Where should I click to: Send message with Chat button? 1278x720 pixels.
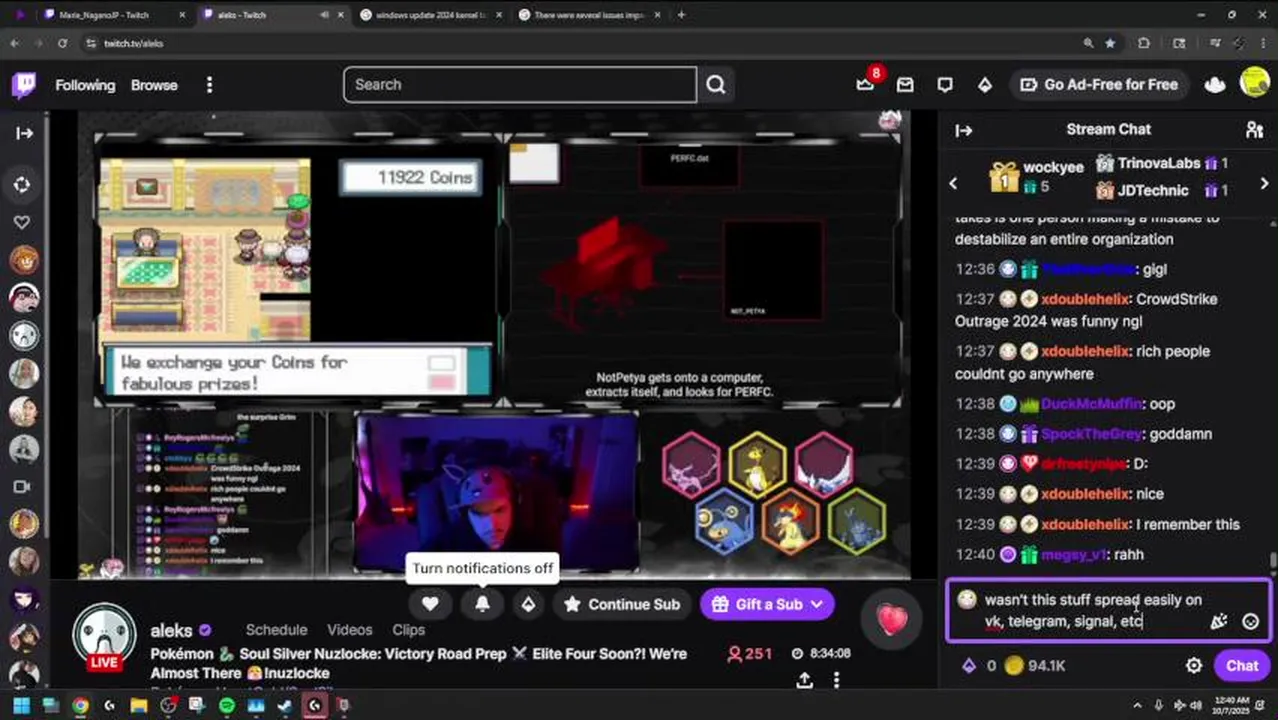coord(1242,665)
